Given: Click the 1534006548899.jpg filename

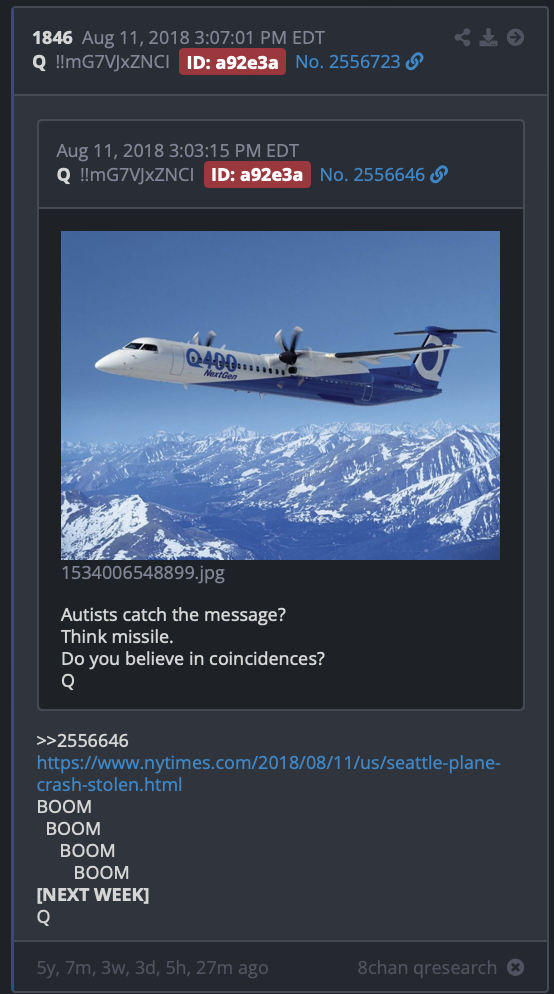Looking at the screenshot, I should coord(143,573).
